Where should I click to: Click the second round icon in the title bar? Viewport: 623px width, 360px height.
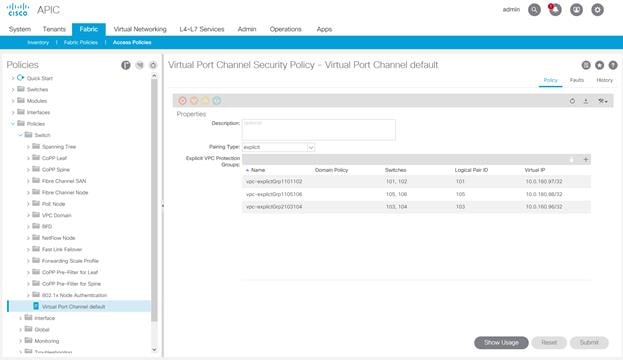click(x=599, y=65)
